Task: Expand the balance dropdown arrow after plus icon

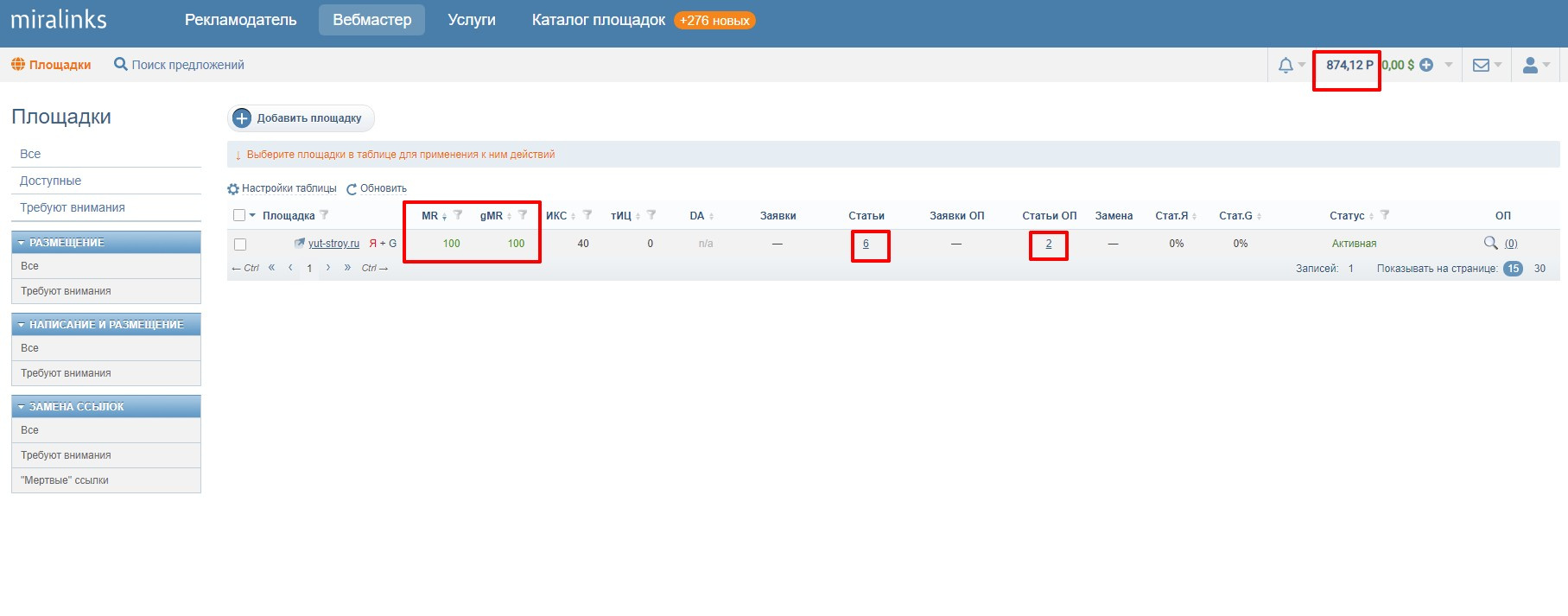Action: [1449, 65]
